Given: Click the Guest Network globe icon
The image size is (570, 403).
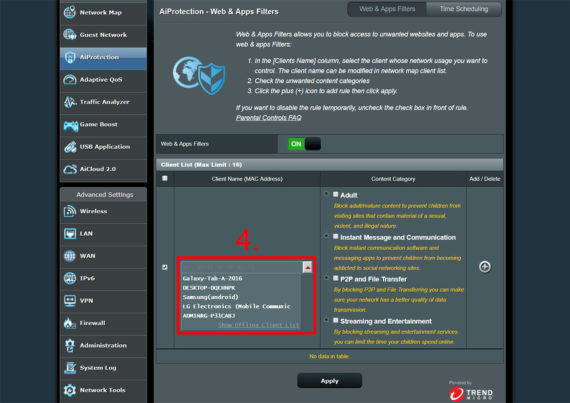Looking at the screenshot, I should pyautogui.click(x=70, y=35).
